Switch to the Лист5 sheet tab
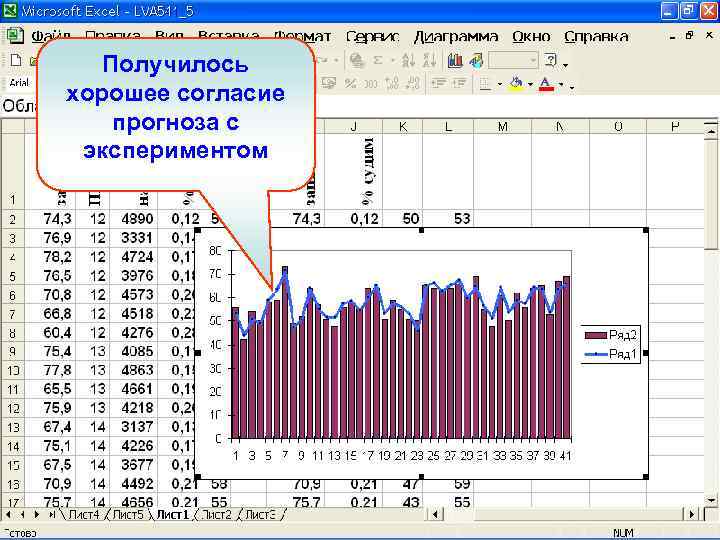 (128, 515)
